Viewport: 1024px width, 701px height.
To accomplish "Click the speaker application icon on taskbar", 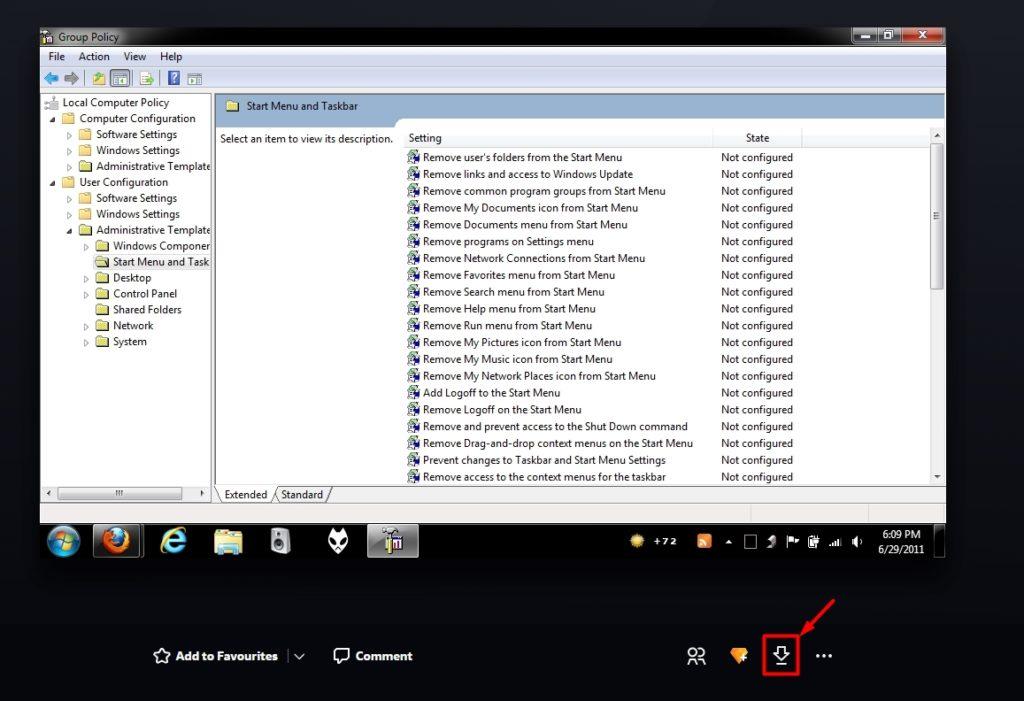I will [281, 541].
